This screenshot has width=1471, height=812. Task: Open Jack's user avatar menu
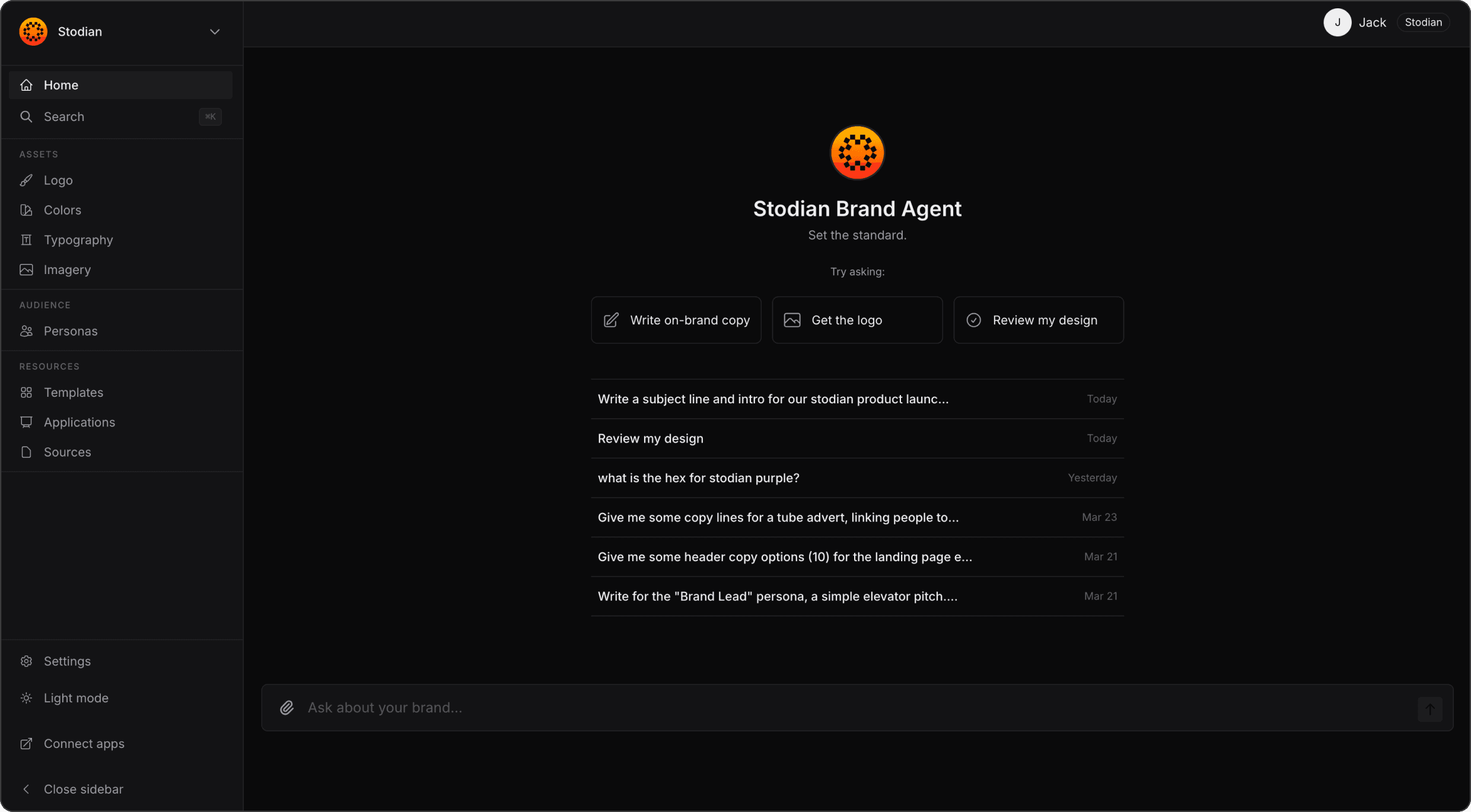[x=1337, y=23]
